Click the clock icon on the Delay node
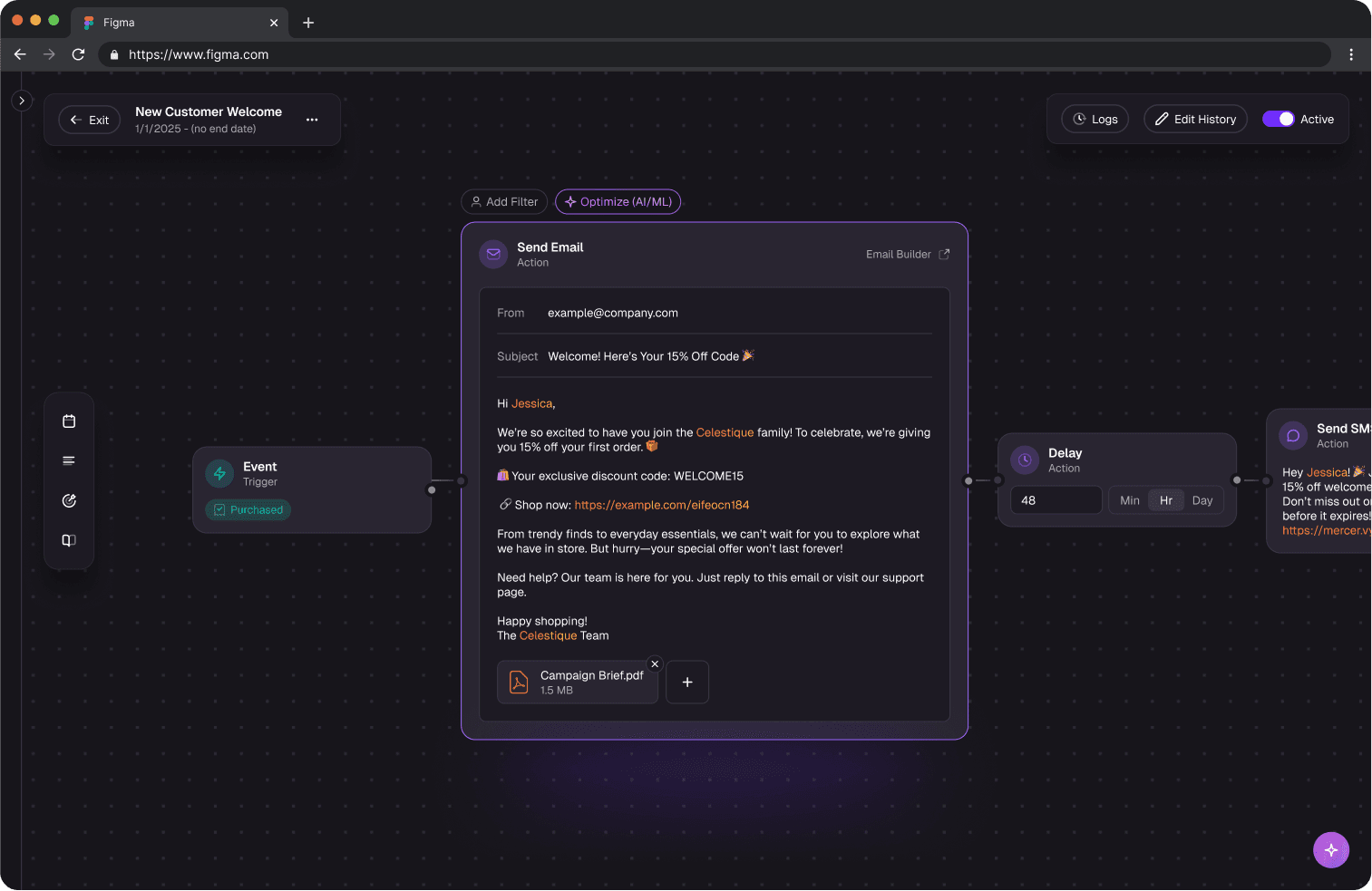The image size is (1372, 891). pos(1024,460)
